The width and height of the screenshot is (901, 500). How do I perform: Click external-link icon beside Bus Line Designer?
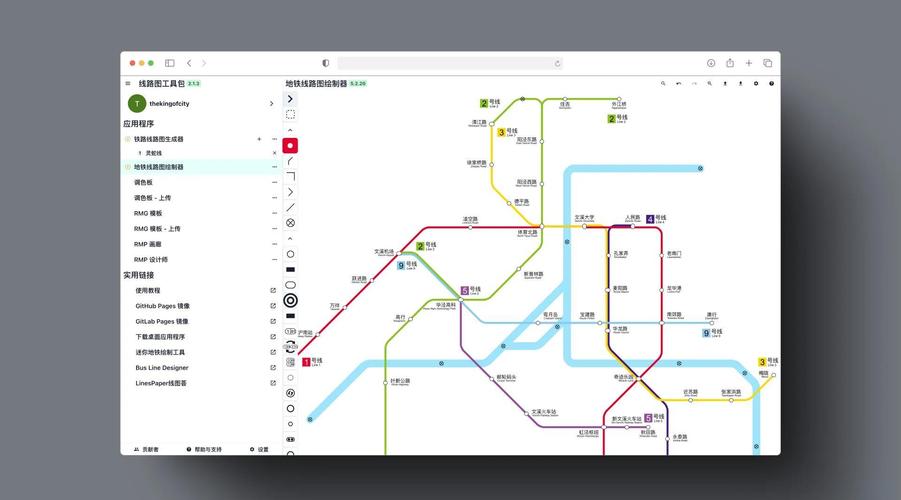click(273, 368)
